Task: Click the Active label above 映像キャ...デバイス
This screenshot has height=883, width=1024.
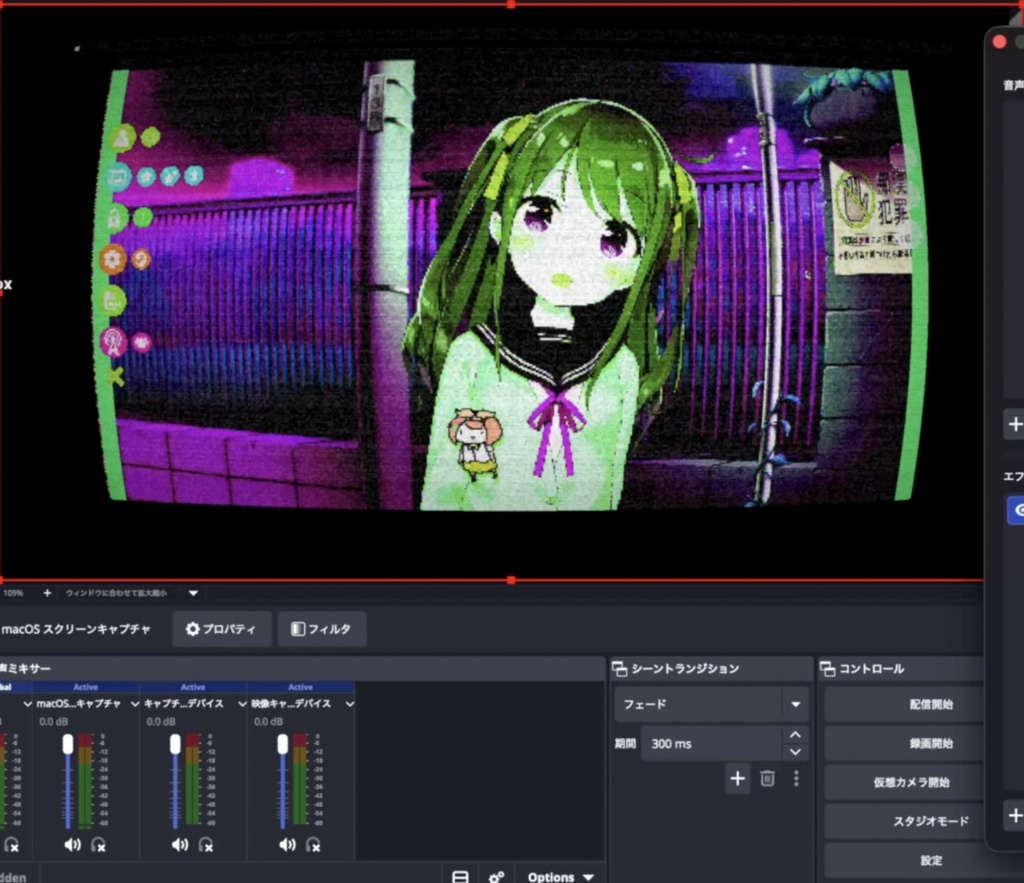Action: (300, 687)
